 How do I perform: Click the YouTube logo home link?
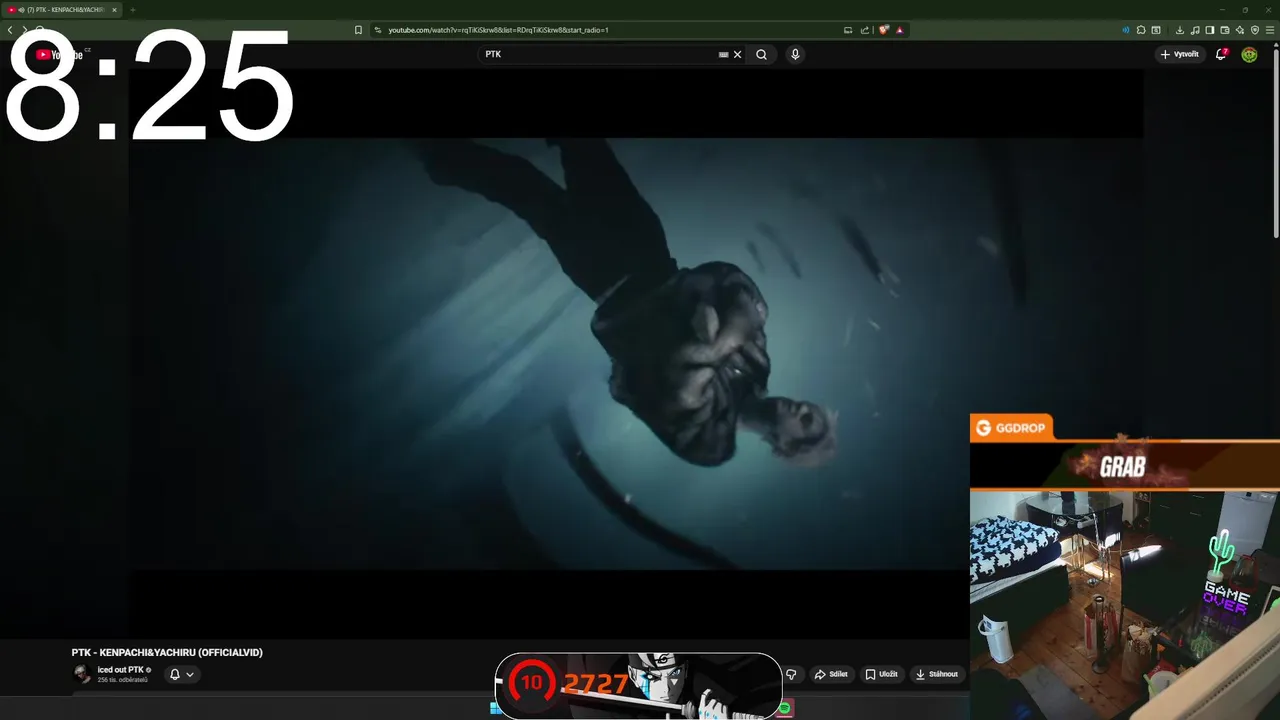click(60, 55)
